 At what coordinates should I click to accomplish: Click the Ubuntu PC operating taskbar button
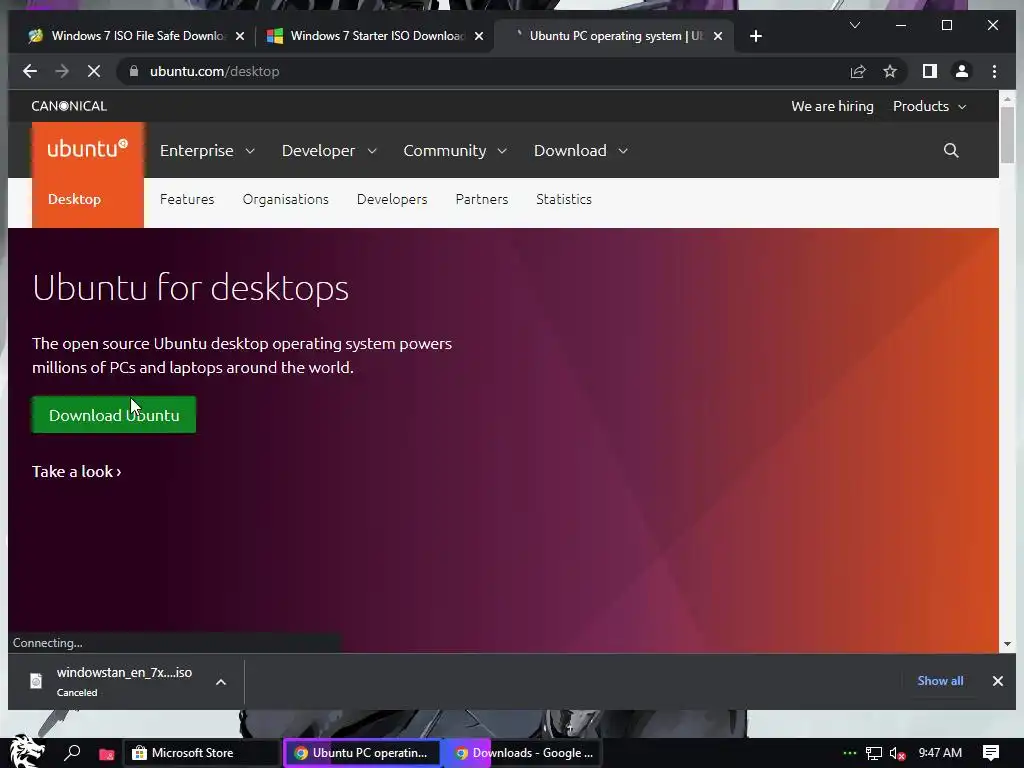point(362,753)
